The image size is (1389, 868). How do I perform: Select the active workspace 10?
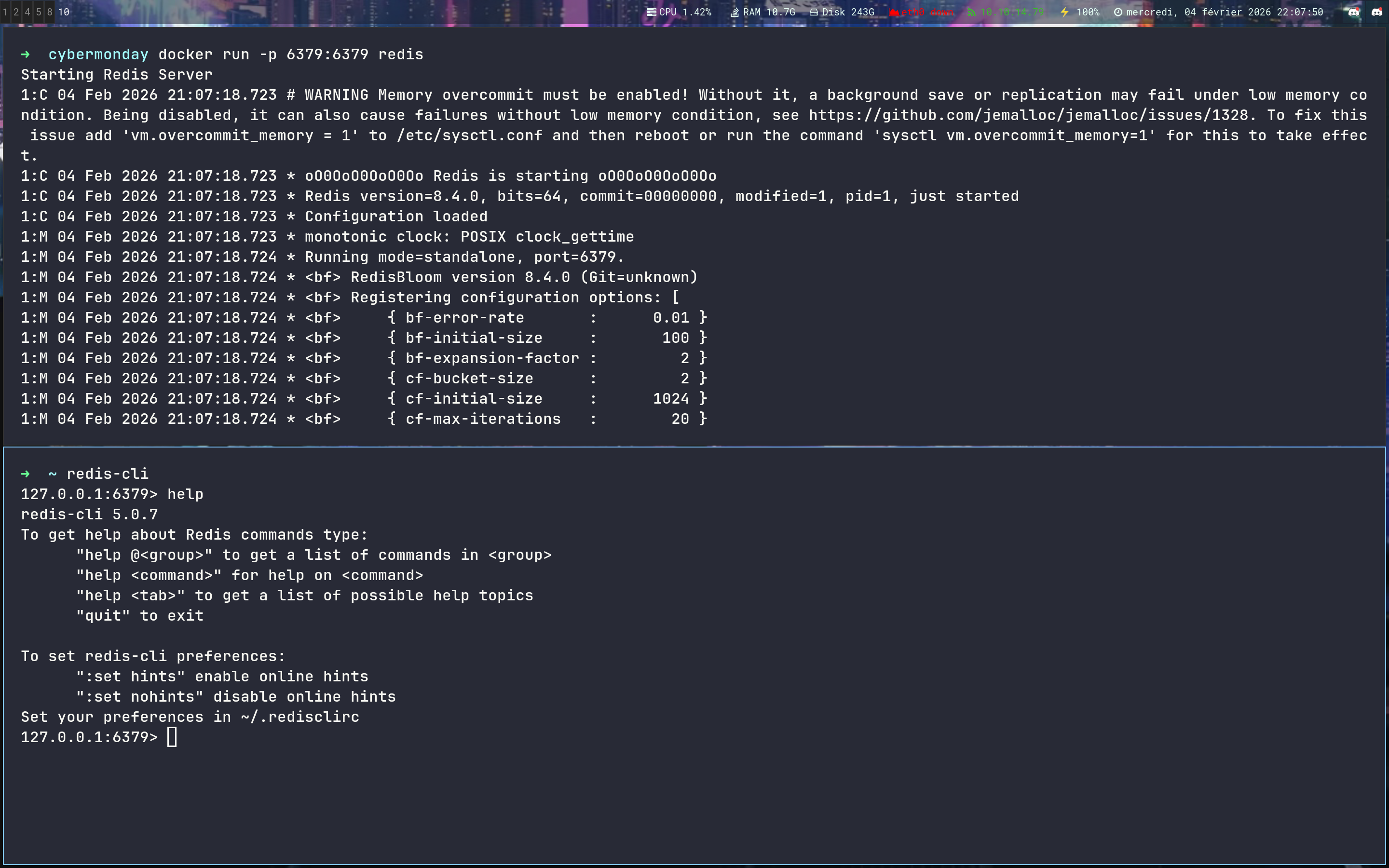(64, 12)
